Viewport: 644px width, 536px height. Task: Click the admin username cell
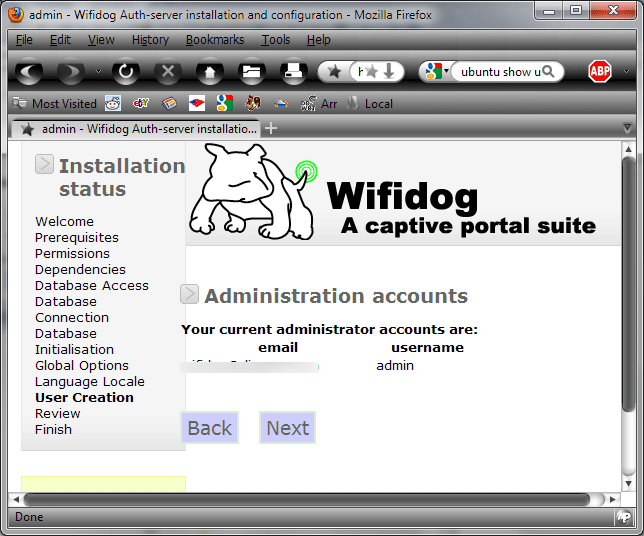coord(395,366)
